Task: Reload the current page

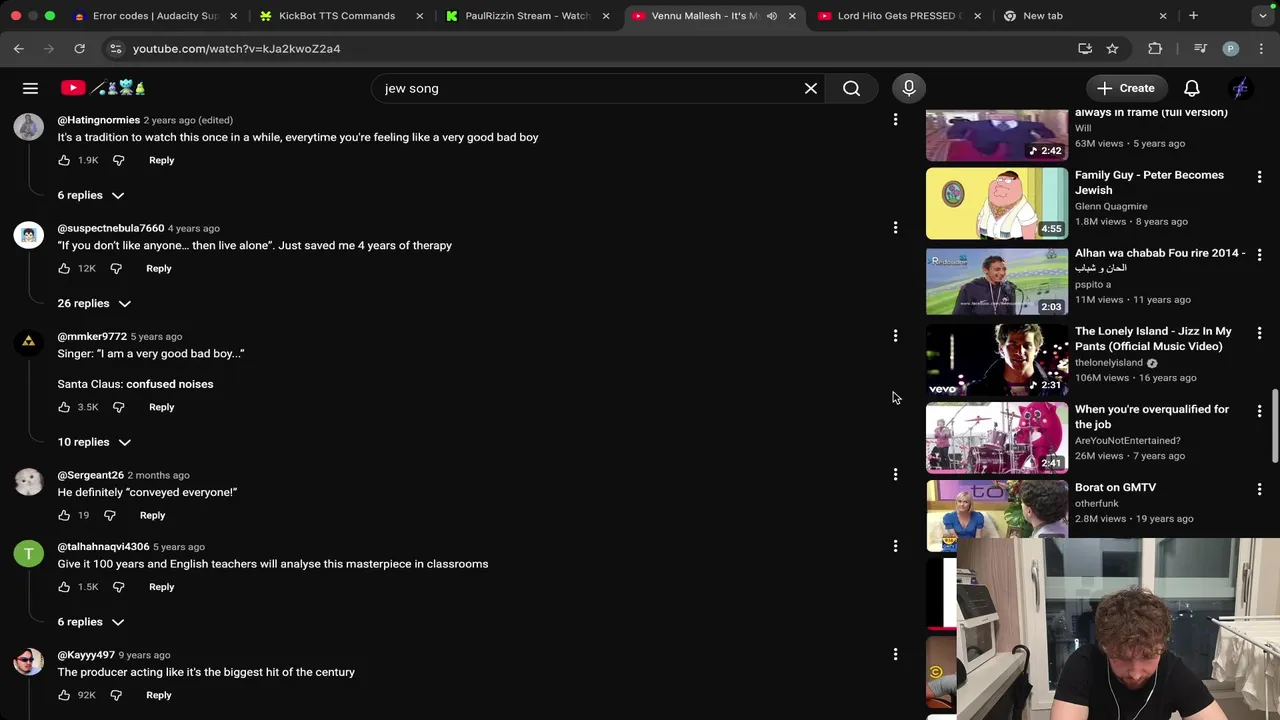Action: [79, 48]
